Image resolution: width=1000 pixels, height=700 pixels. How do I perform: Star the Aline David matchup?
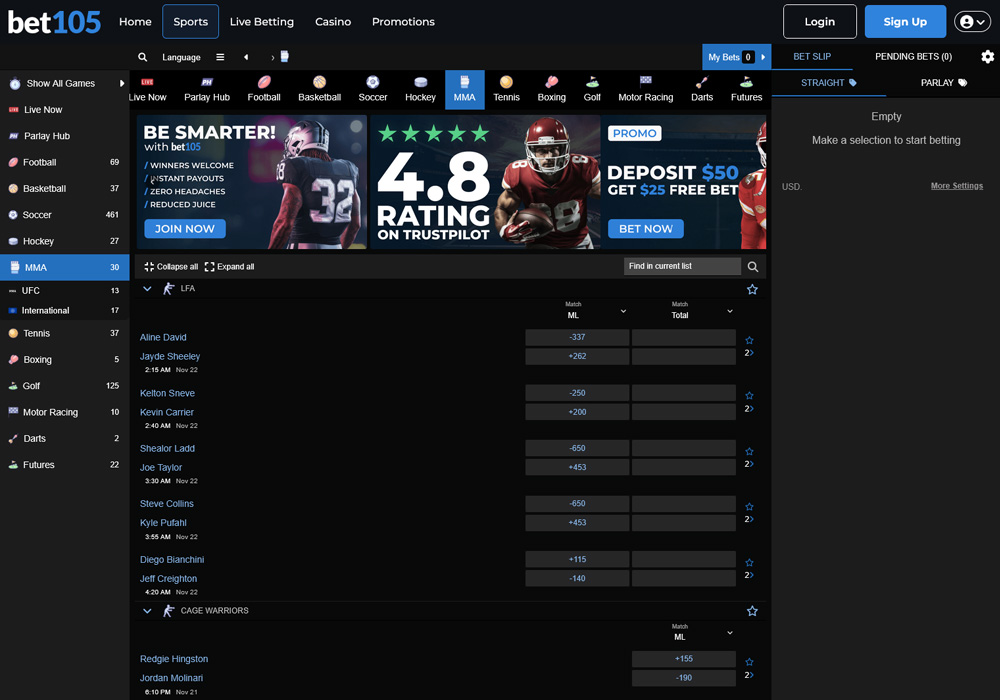click(749, 340)
